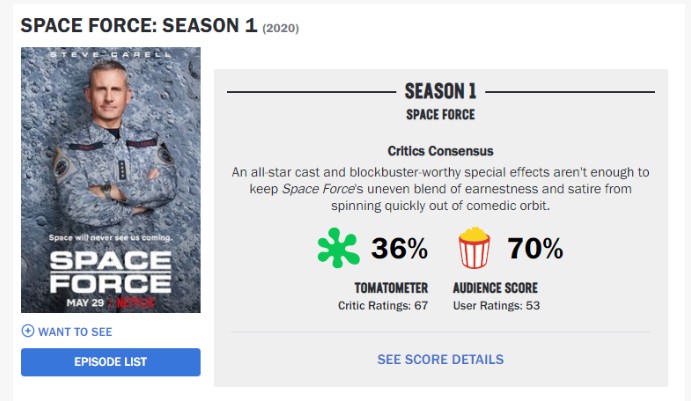
Task: Click the 36% Tomatometer score
Action: coord(399,248)
